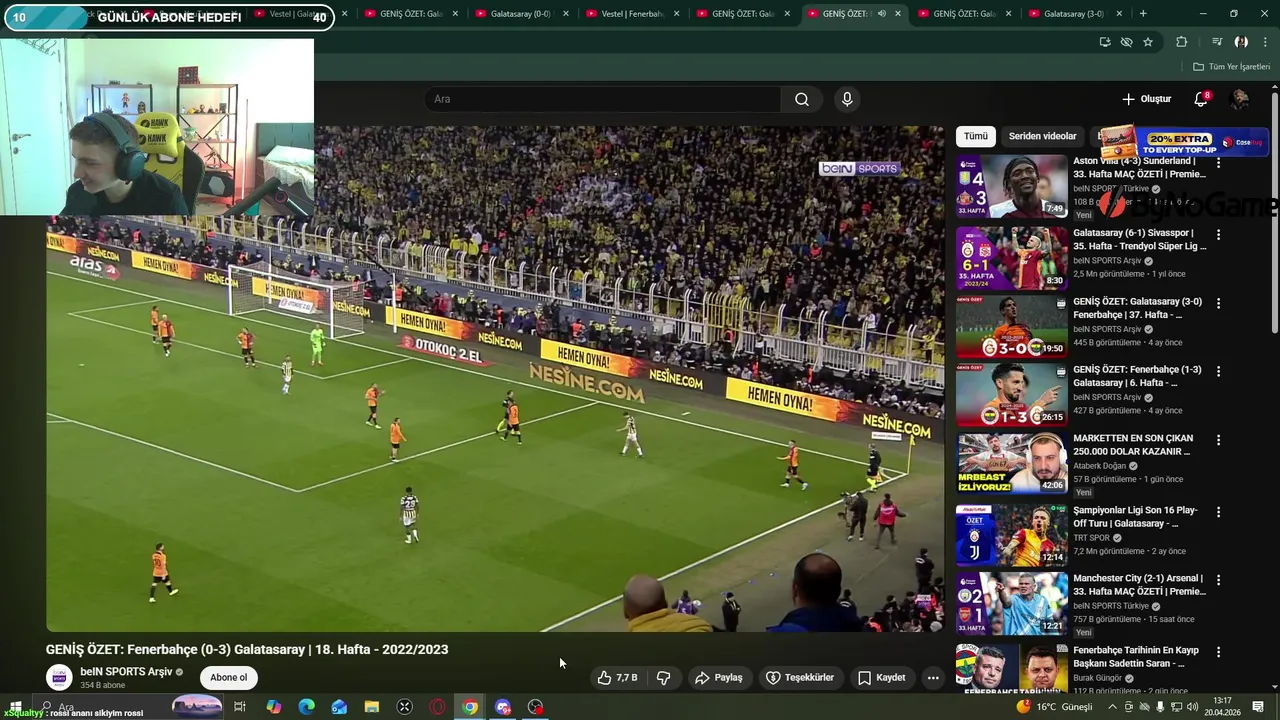Click the Teşekkürler thanks button
Screen dimensions: 1280x720
point(800,678)
